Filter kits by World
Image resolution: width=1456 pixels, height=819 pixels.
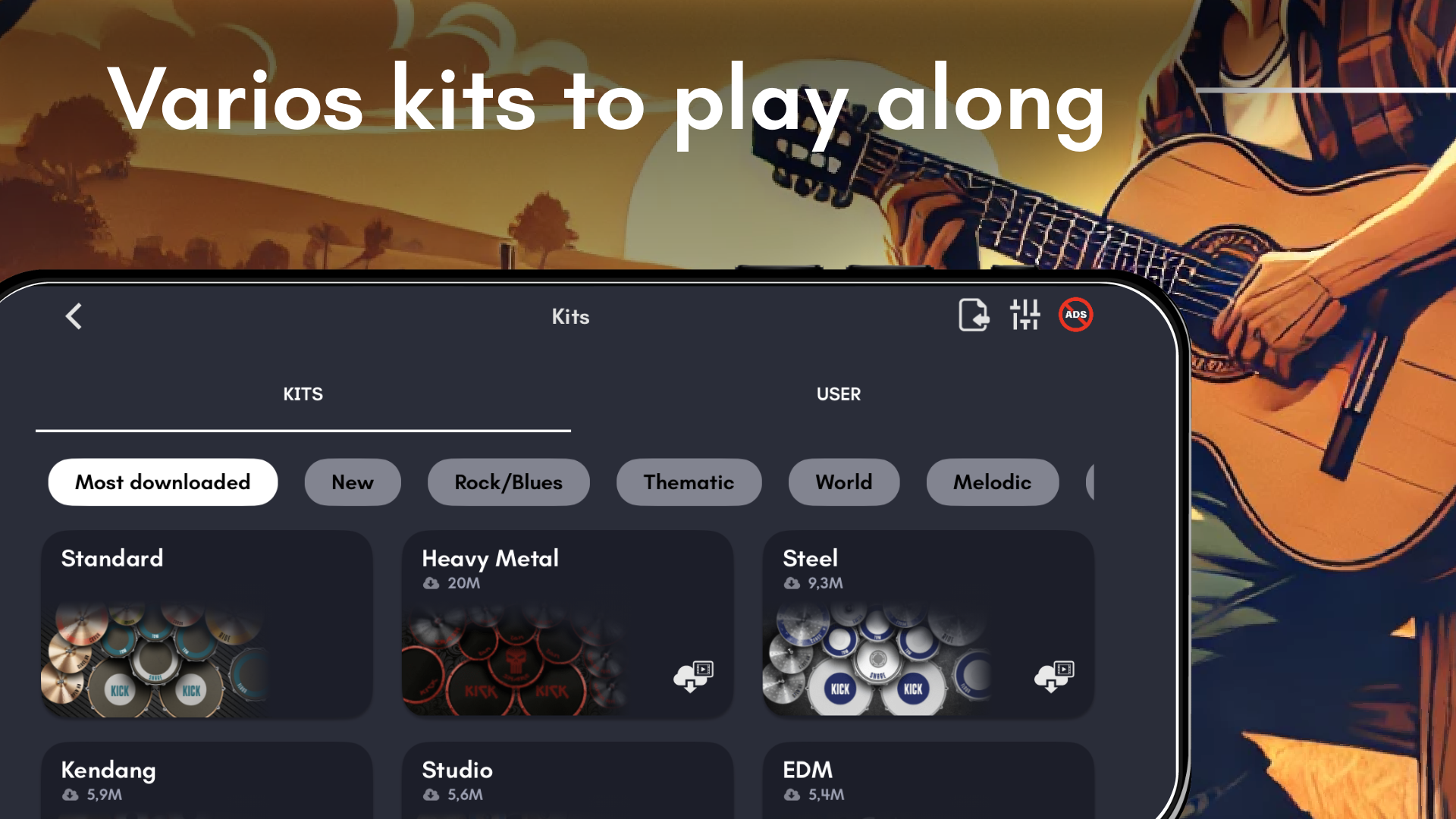[844, 482]
